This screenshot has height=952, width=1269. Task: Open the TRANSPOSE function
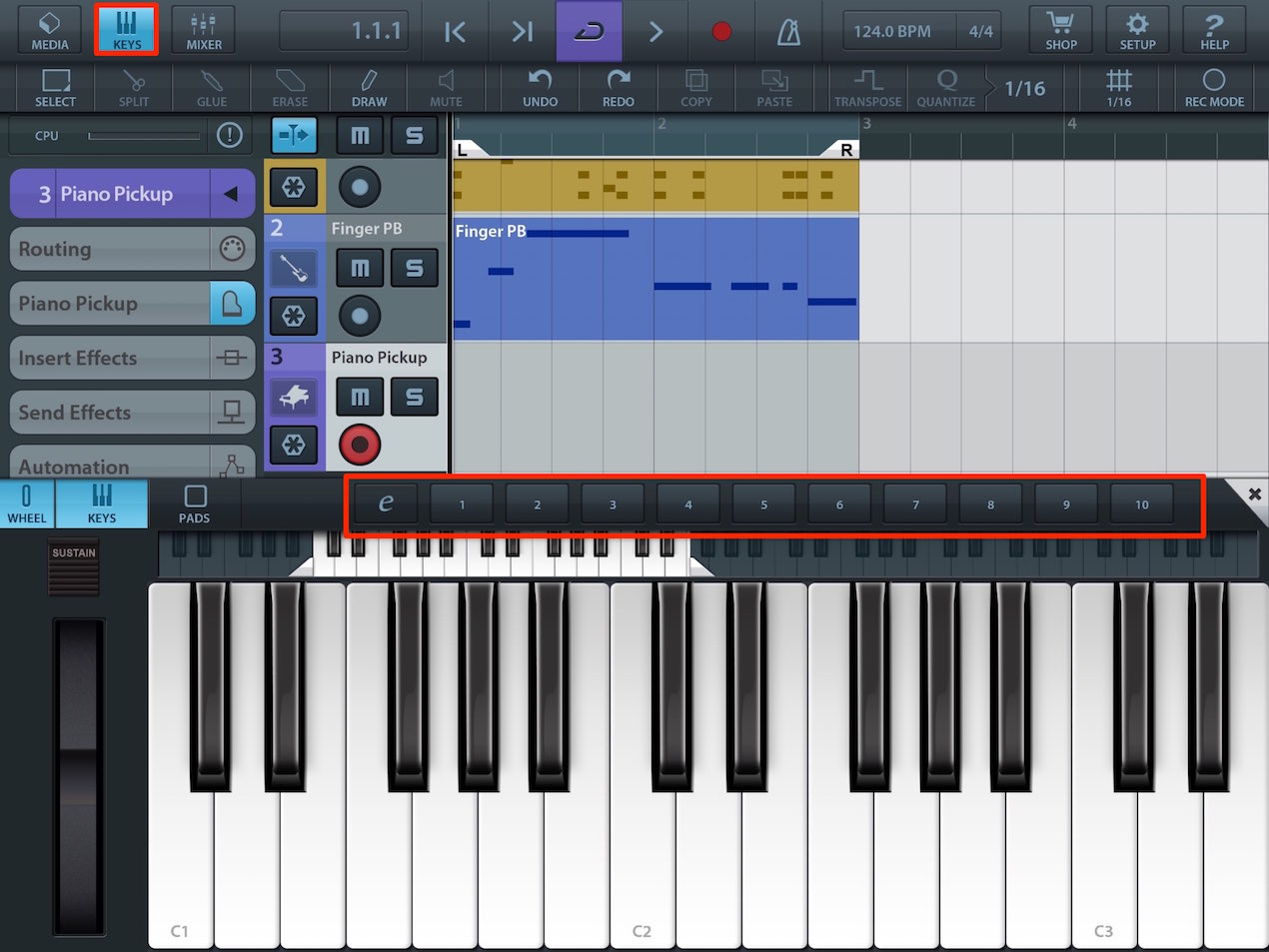coord(867,88)
